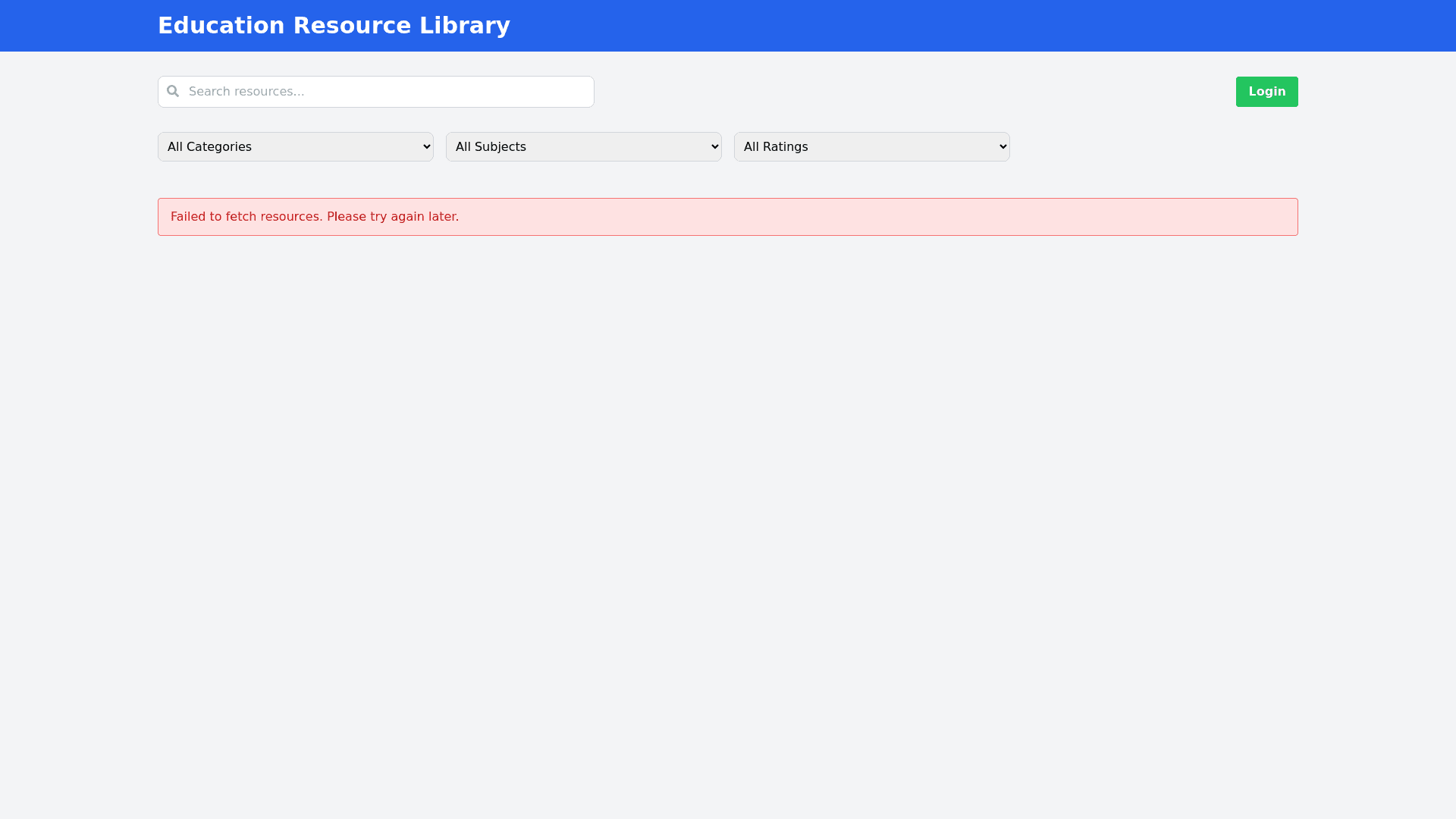Click the Education Resource Library header title
The width and height of the screenshot is (1456, 819).
334,26
